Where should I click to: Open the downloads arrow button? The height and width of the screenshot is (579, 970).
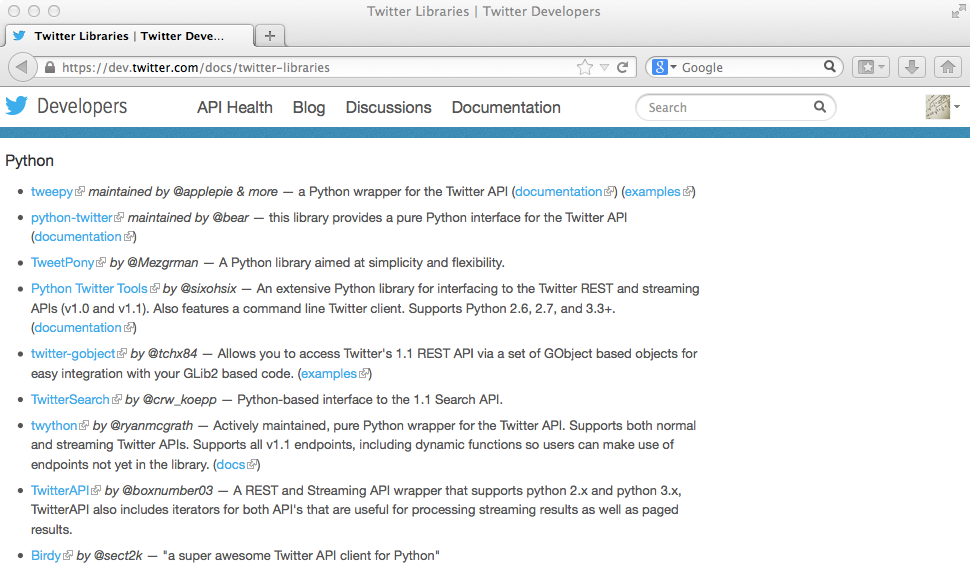point(911,67)
